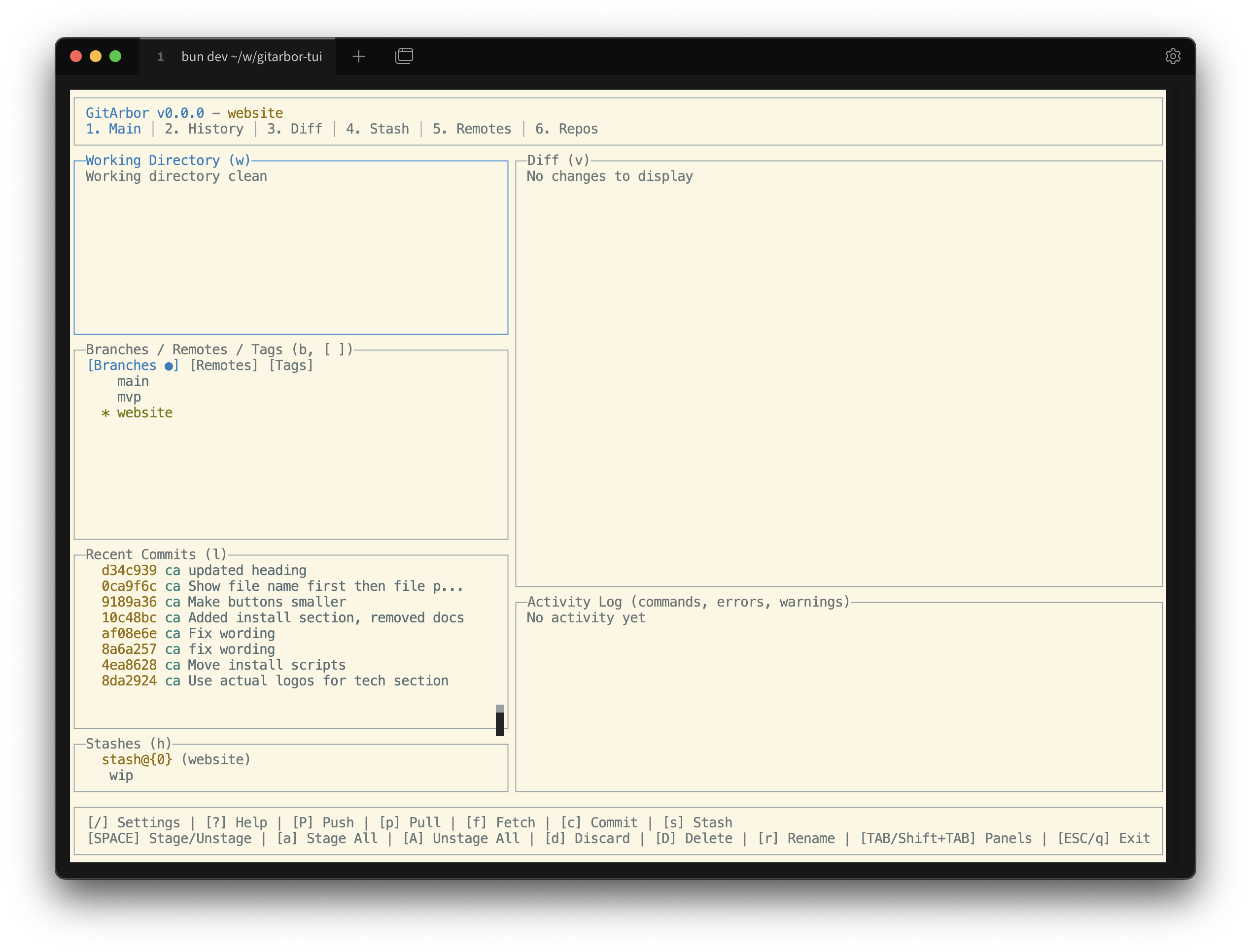This screenshot has height=952, width=1251.
Task: Trigger Fetch from the command bar
Action: tap(501, 822)
